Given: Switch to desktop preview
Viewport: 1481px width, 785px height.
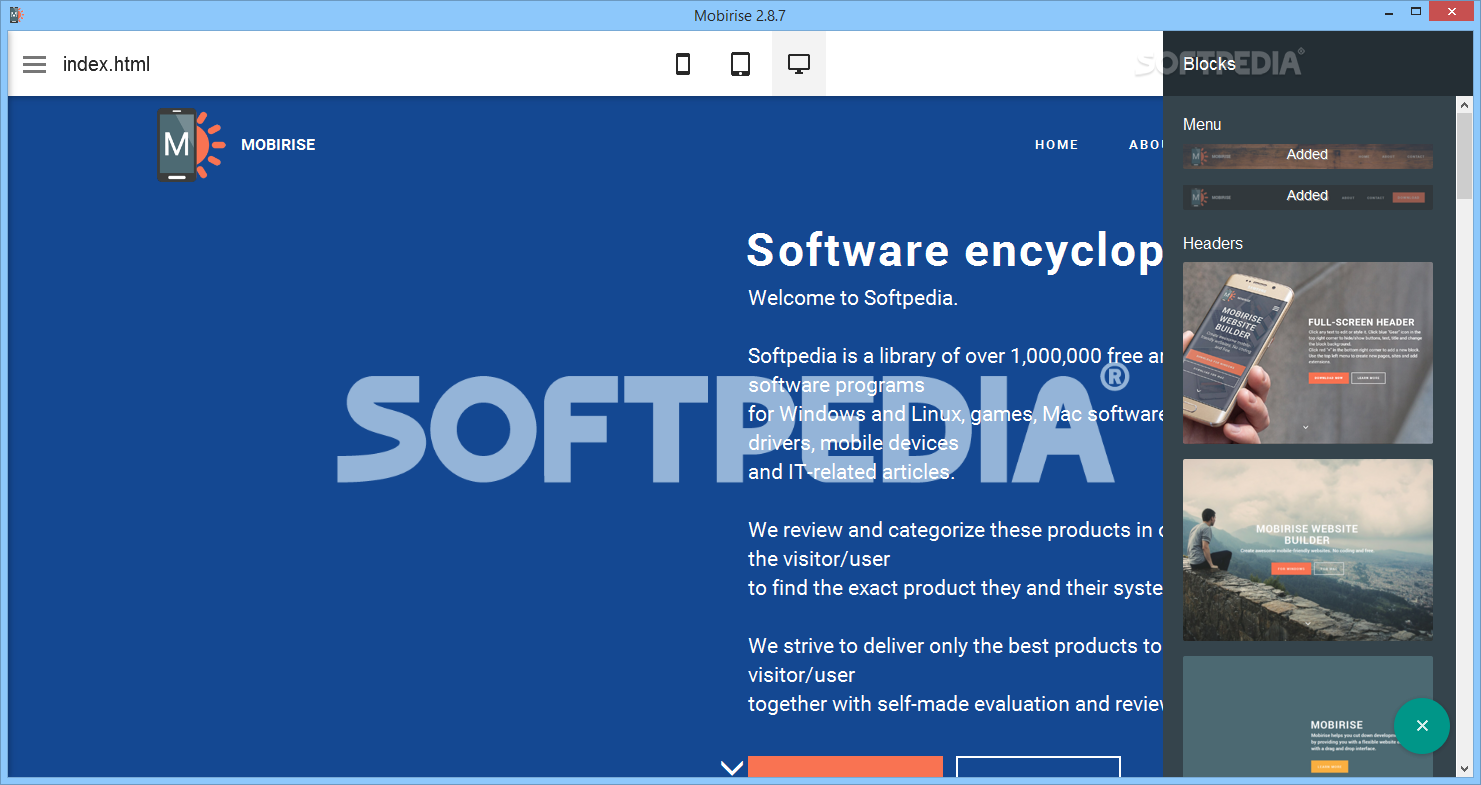Looking at the screenshot, I should coord(798,64).
